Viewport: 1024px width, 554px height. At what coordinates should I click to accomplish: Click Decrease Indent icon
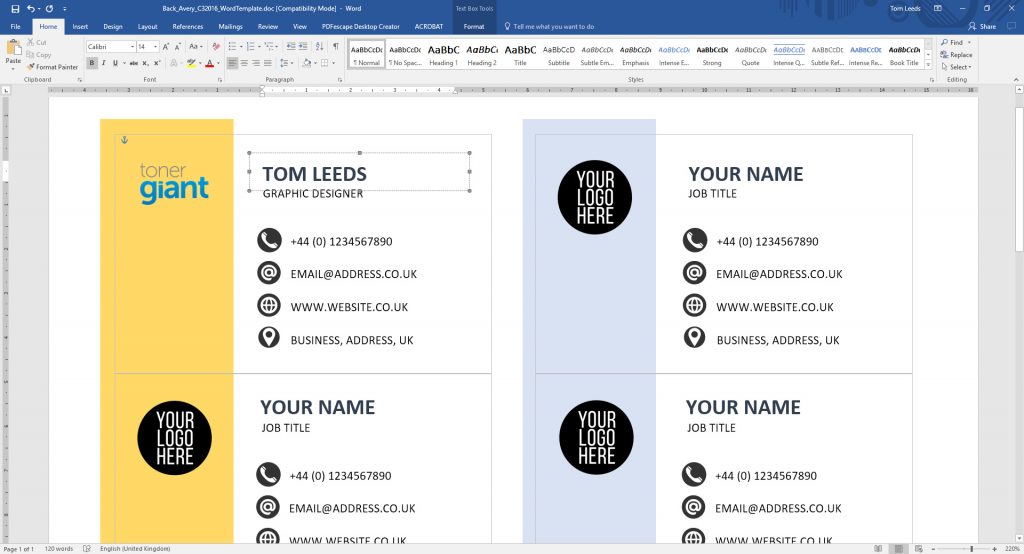click(291, 46)
